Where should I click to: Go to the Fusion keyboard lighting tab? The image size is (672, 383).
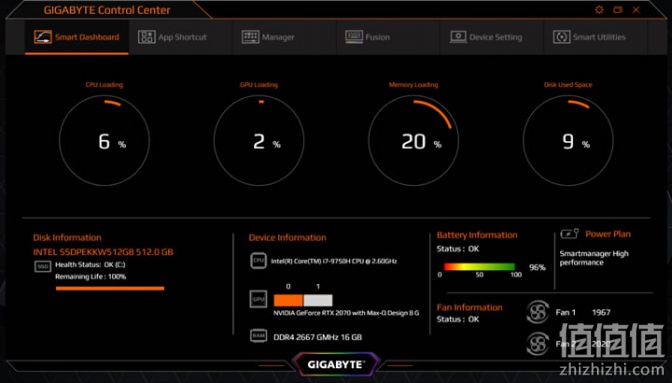pos(368,37)
